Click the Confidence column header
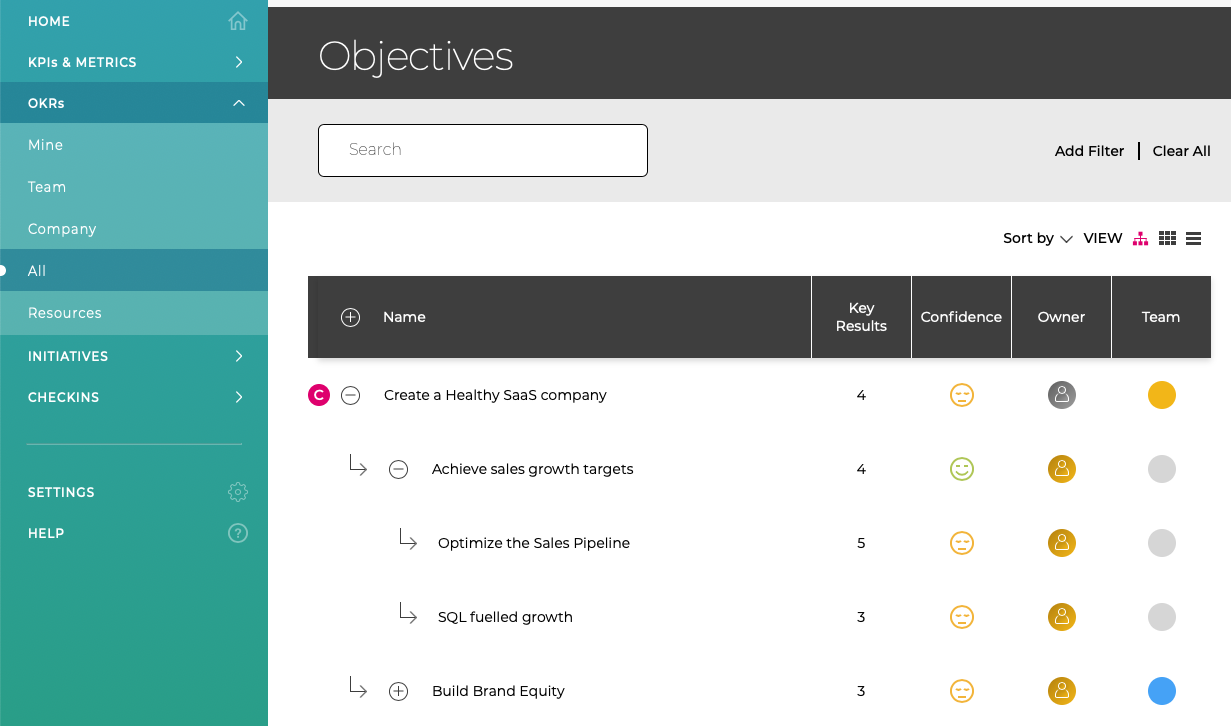1231x726 pixels. (961, 317)
